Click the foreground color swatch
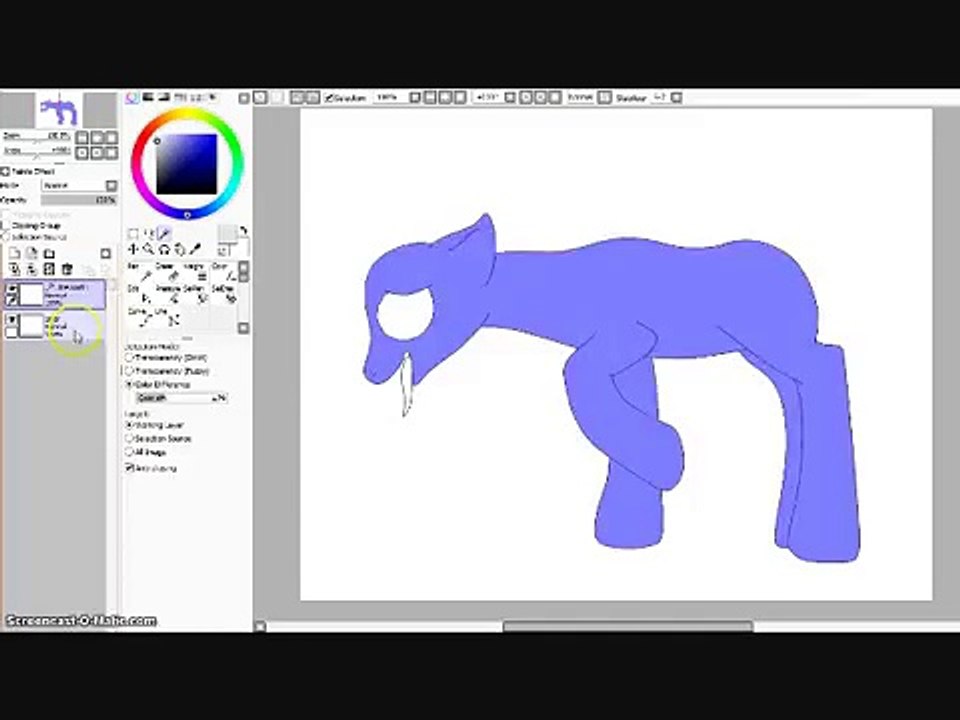This screenshot has height=720, width=960. point(227,234)
